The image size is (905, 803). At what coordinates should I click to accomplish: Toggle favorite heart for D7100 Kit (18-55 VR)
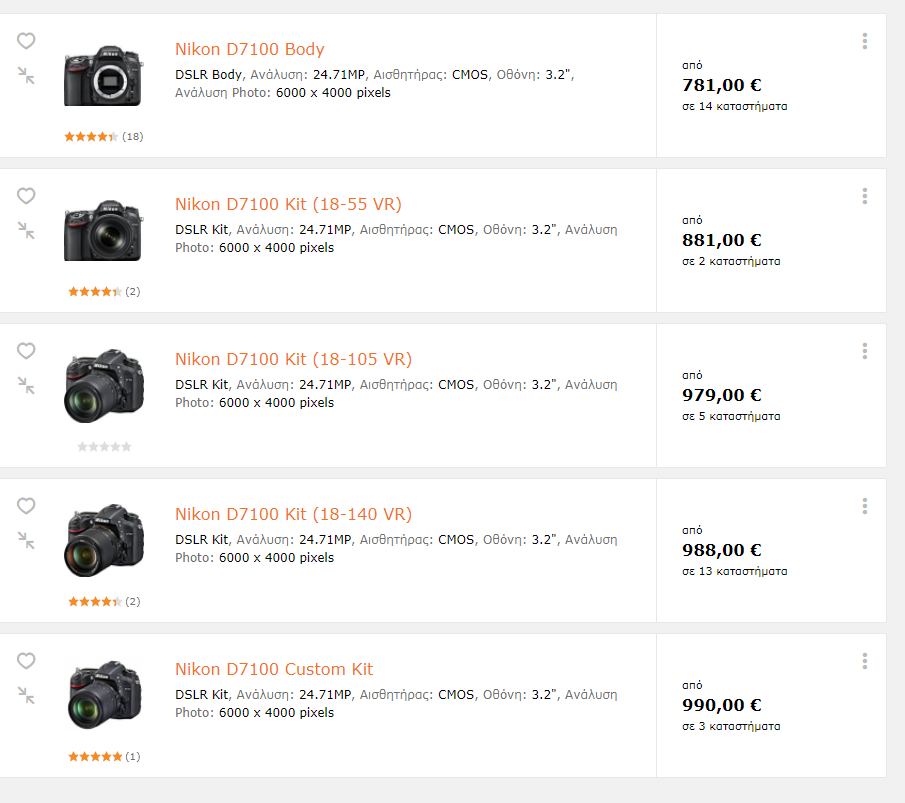coord(26,196)
